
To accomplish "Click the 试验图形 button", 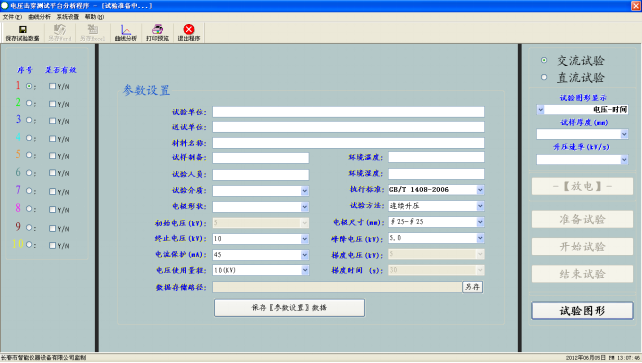I will click(x=582, y=311).
